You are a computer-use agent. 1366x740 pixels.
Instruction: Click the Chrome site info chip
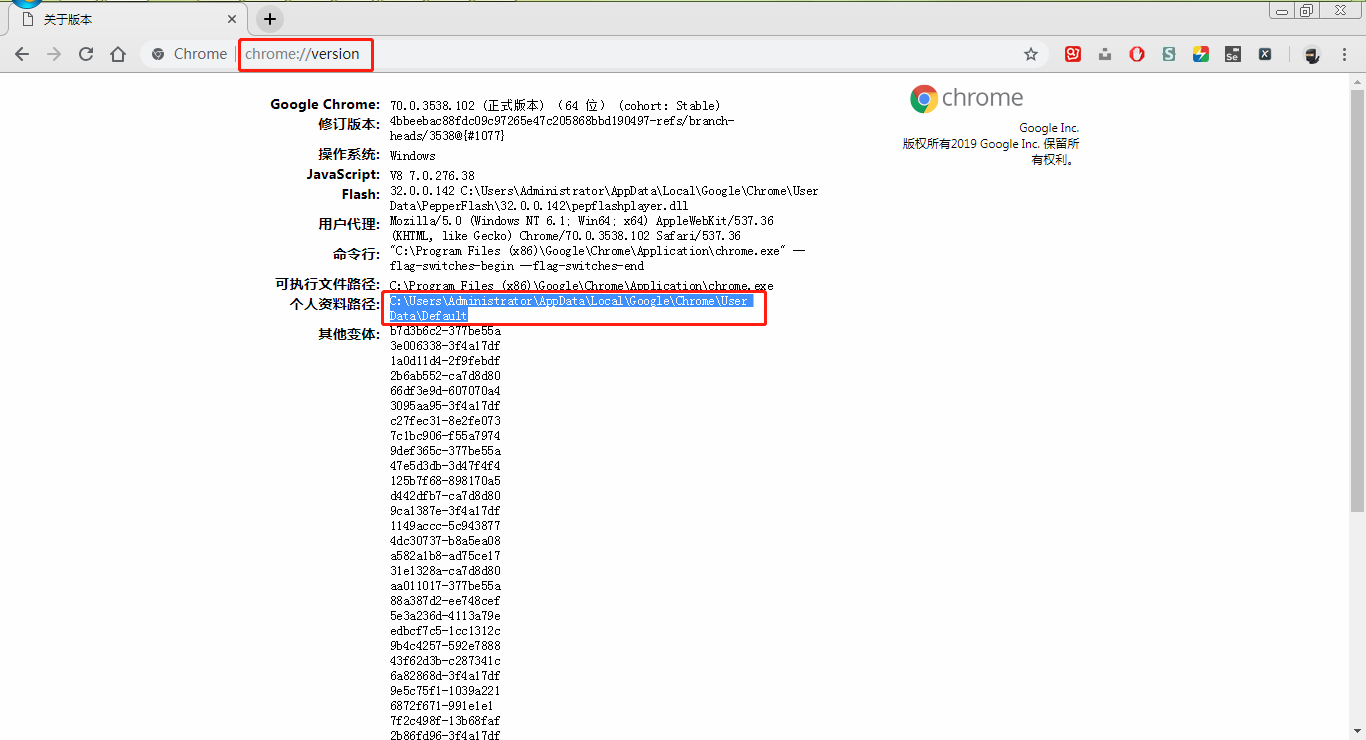pyautogui.click(x=189, y=54)
